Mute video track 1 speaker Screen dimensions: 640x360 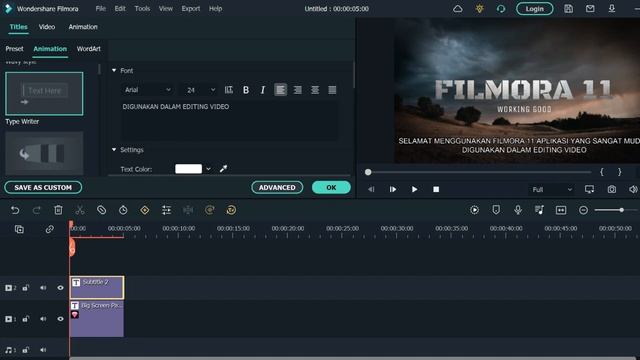[x=43, y=319]
